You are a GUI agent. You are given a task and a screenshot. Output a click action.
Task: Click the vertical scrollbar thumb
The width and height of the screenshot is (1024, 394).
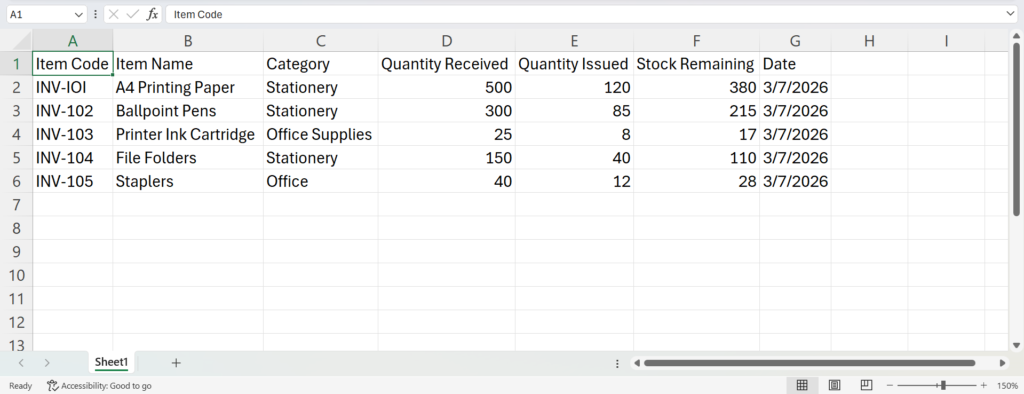[1016, 129]
